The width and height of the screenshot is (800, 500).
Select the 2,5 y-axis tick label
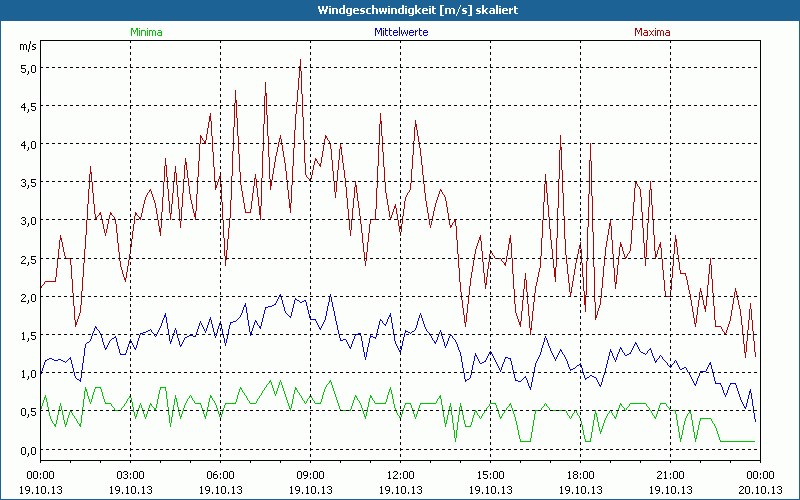point(28,259)
